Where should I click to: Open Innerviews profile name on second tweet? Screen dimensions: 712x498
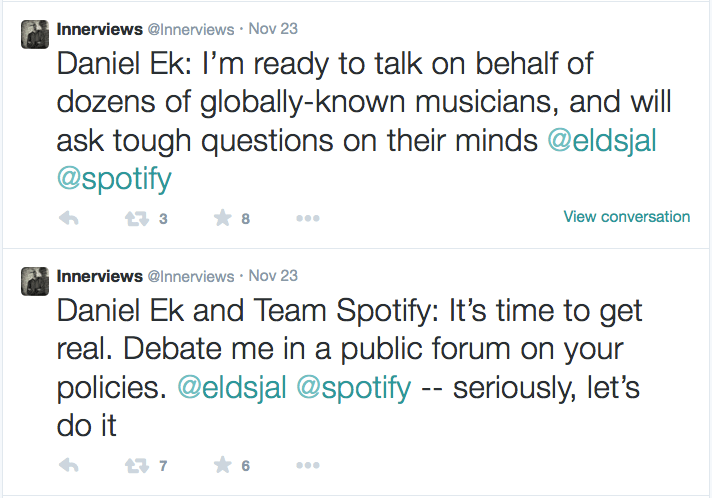click(99, 275)
